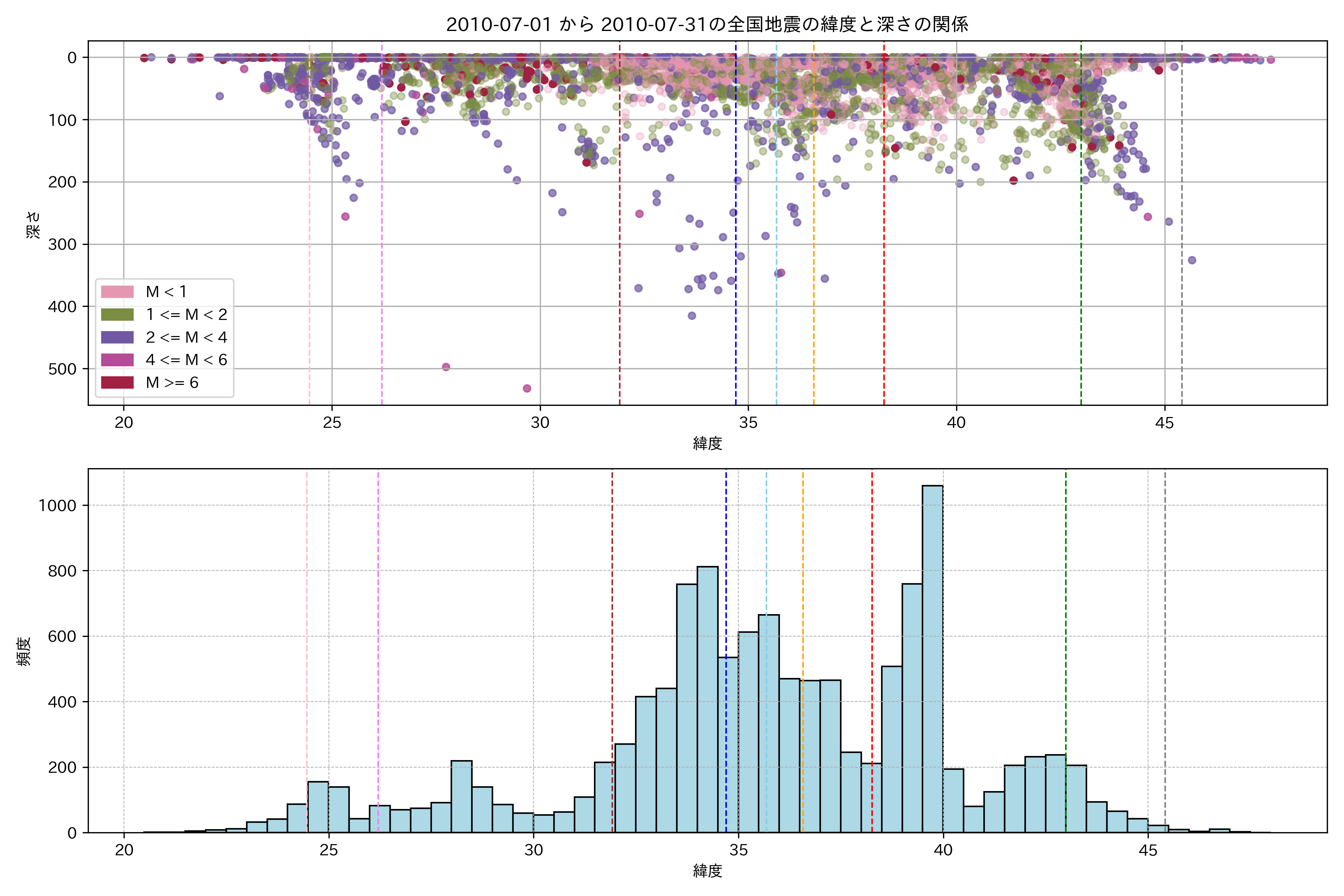Click the magenta point at depth 500
The height and width of the screenshot is (896, 1344).
446,367
